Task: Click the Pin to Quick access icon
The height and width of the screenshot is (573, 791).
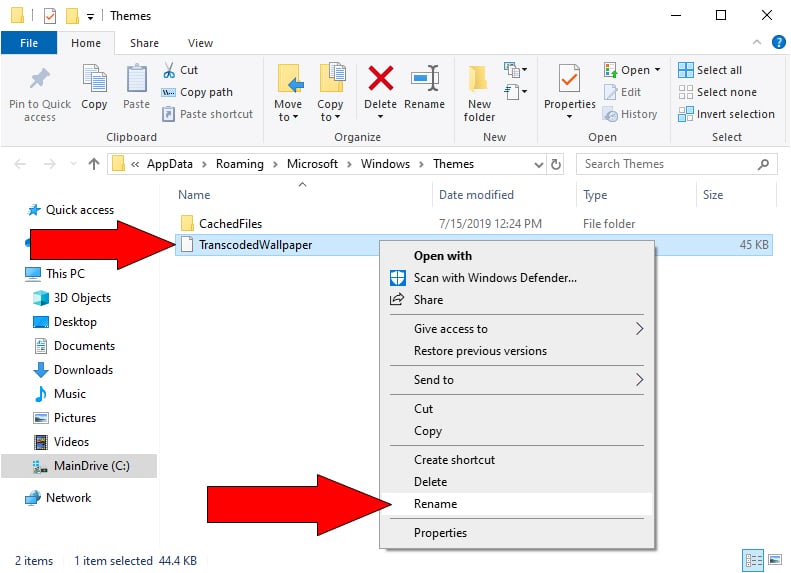Action: 40,81
